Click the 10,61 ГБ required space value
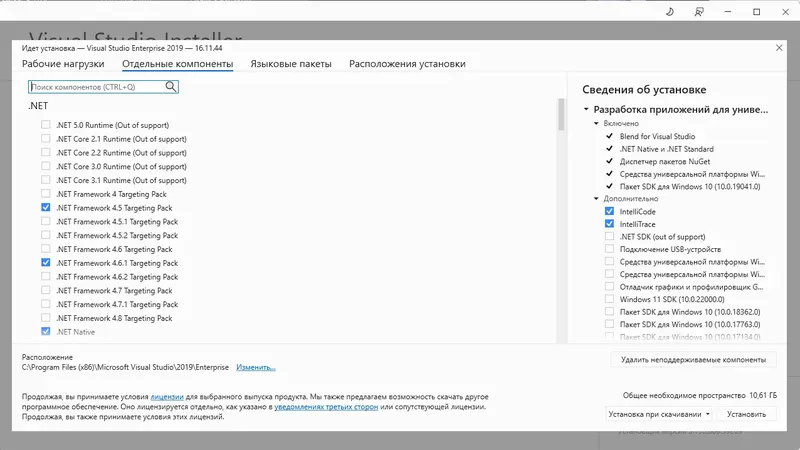 pos(763,395)
